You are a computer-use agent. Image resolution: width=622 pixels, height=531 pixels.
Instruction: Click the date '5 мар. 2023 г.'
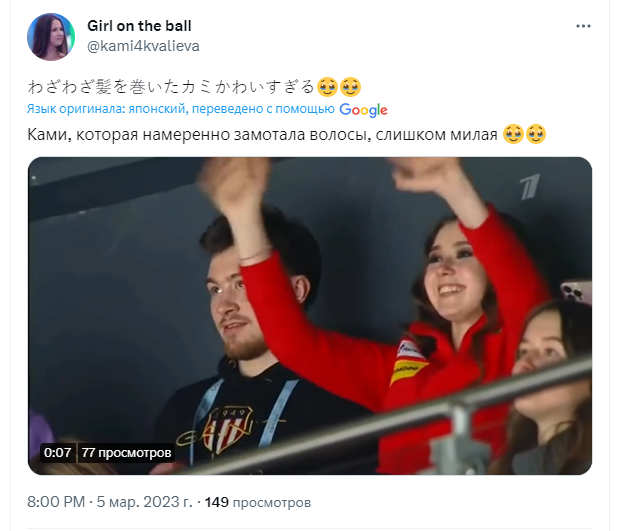pos(144,502)
